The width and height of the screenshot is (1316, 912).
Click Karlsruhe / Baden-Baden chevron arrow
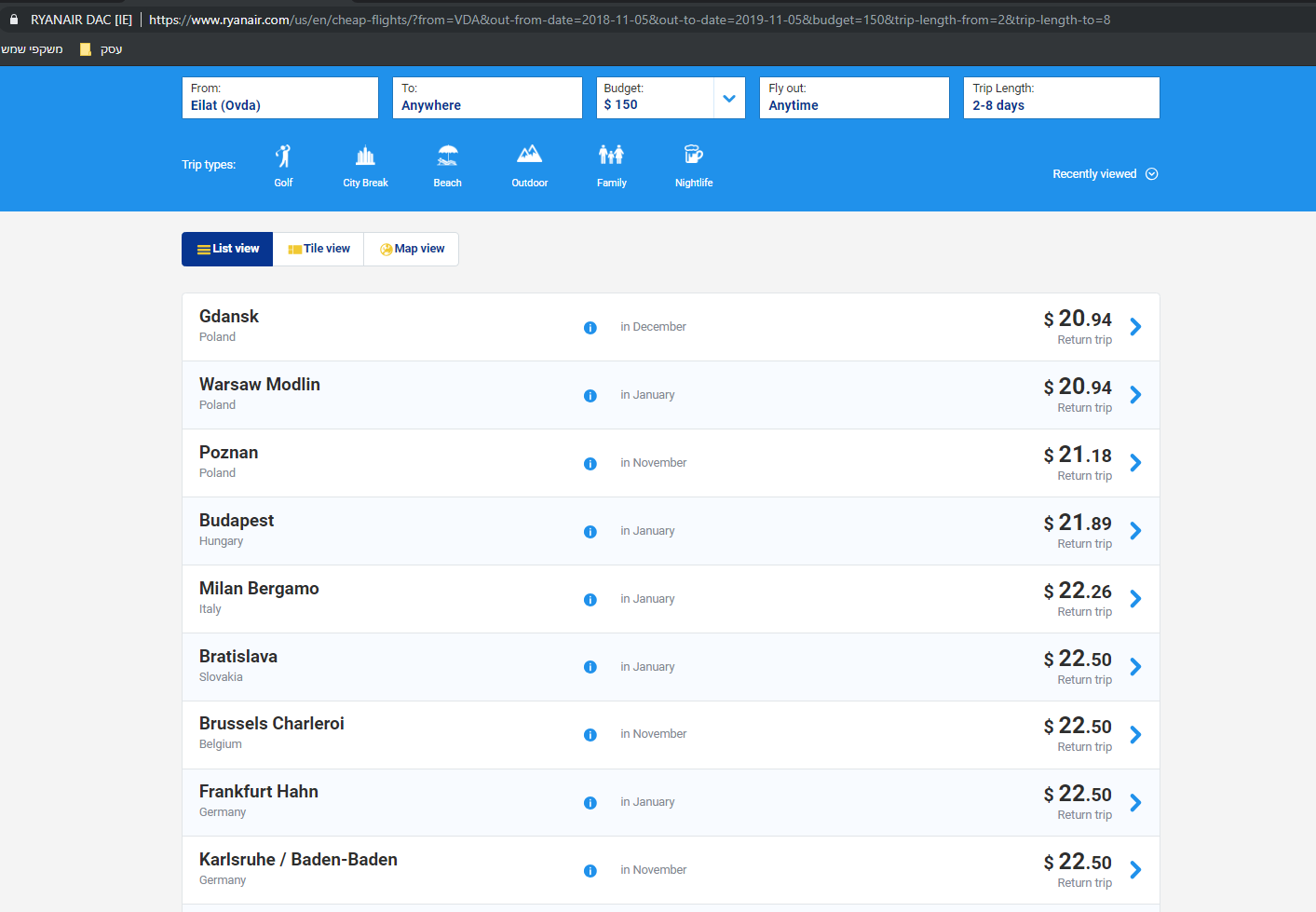[1135, 870]
